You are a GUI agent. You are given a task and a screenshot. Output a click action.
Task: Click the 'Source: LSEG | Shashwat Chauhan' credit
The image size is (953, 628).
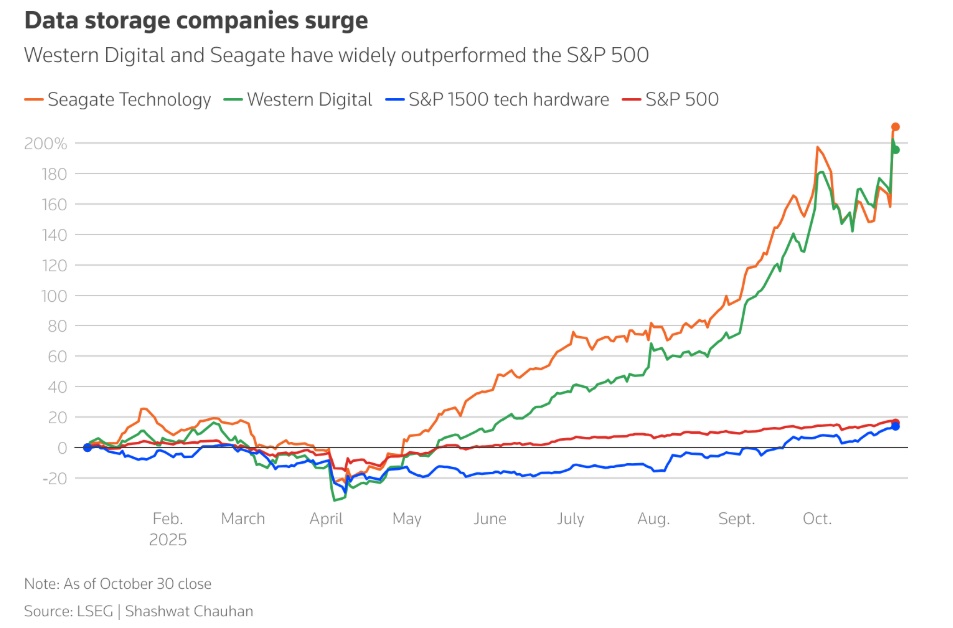(138, 610)
